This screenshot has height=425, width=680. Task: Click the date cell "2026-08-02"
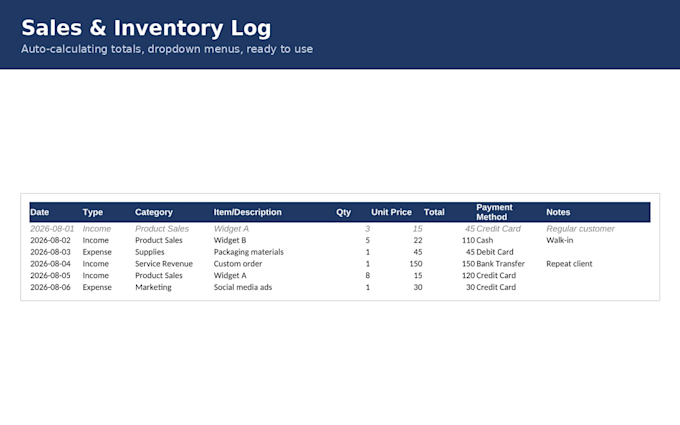[50, 240]
